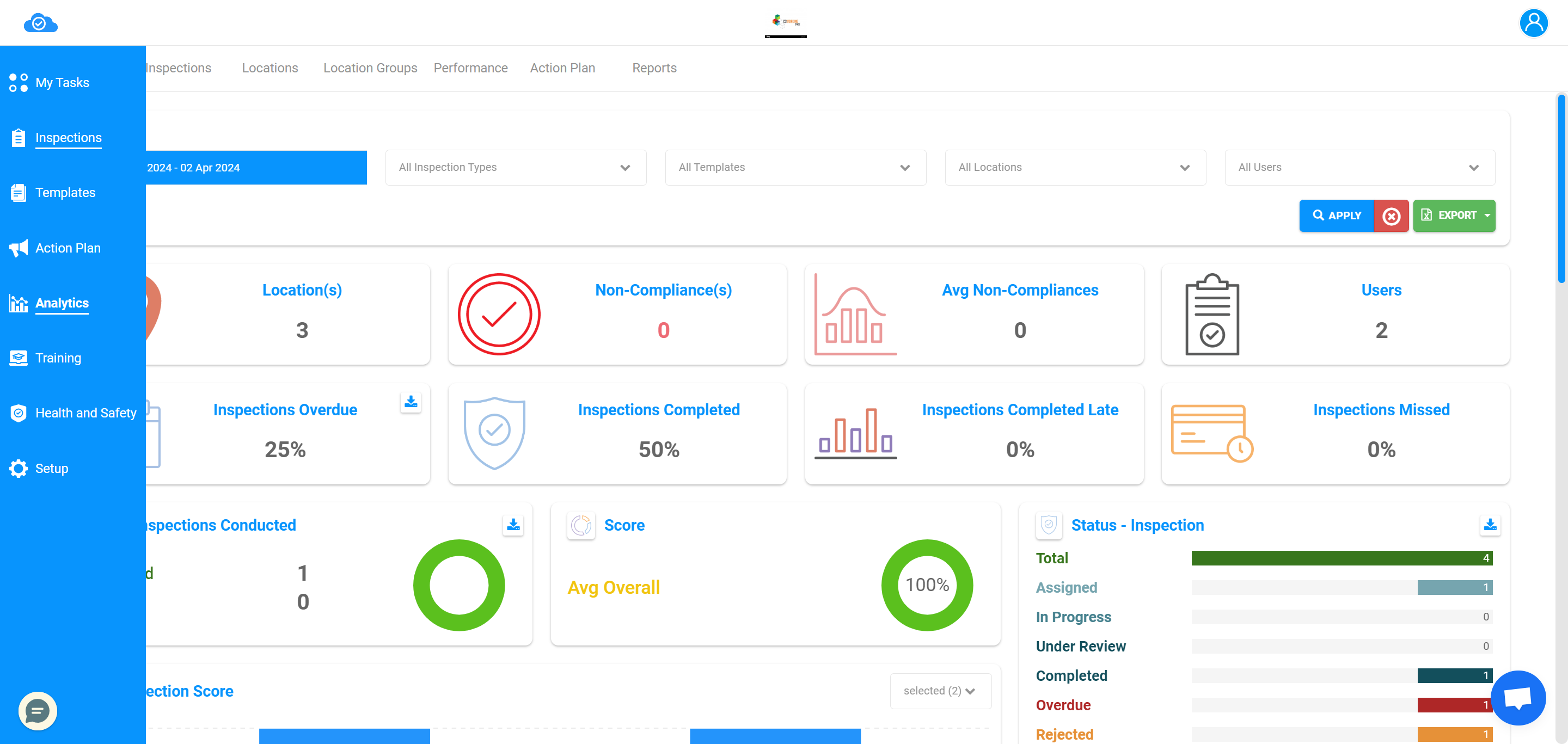The height and width of the screenshot is (744, 1568).
Task: Switch to the Location Groups tab
Action: click(370, 67)
